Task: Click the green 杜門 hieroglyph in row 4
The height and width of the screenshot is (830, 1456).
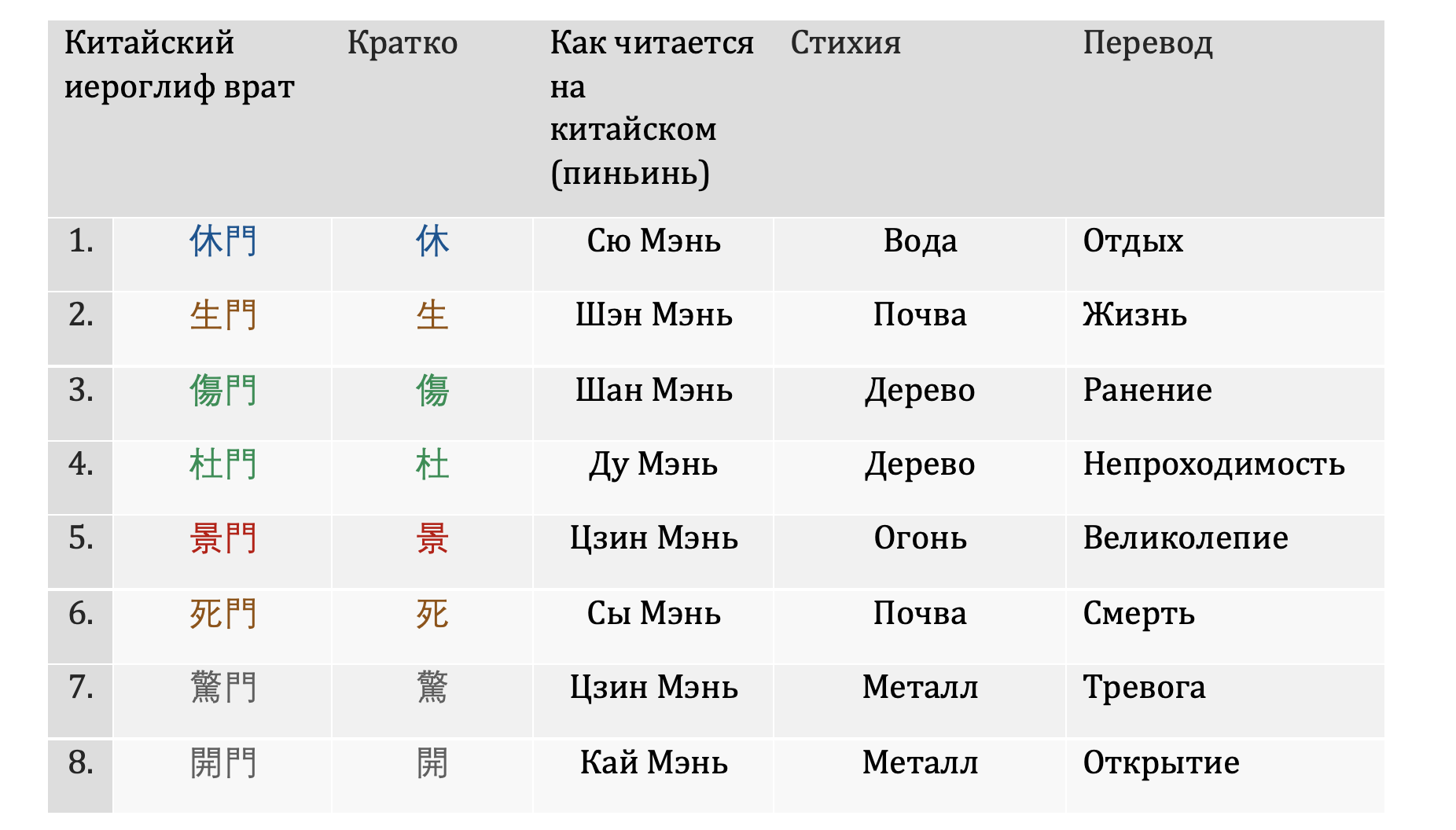Action: tap(223, 465)
